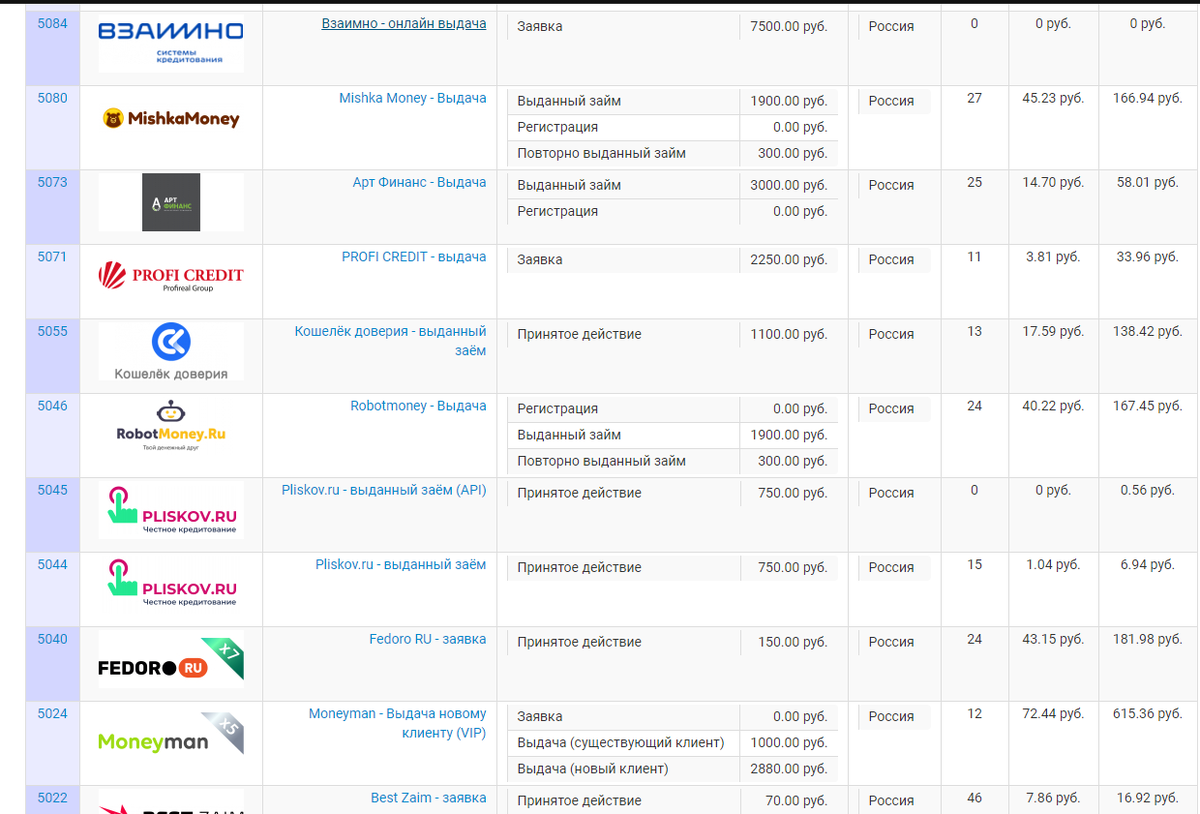Click the Best Zaim - заявка link
1200x814 pixels.
point(429,797)
